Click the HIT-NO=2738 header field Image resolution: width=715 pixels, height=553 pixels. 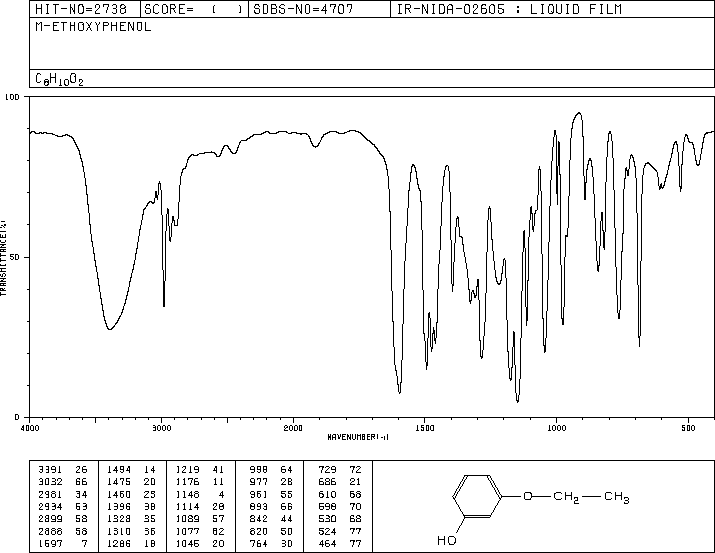81,9
